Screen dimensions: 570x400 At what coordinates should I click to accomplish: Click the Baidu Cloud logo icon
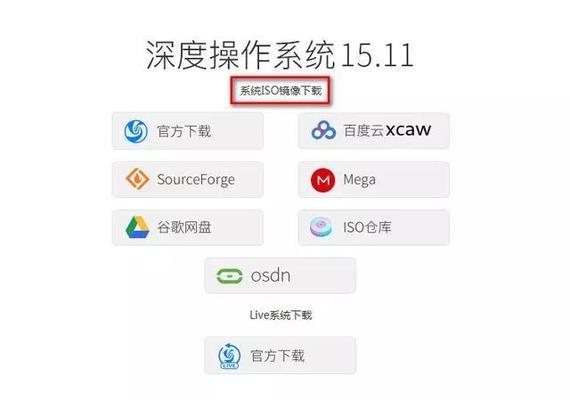[x=324, y=130]
